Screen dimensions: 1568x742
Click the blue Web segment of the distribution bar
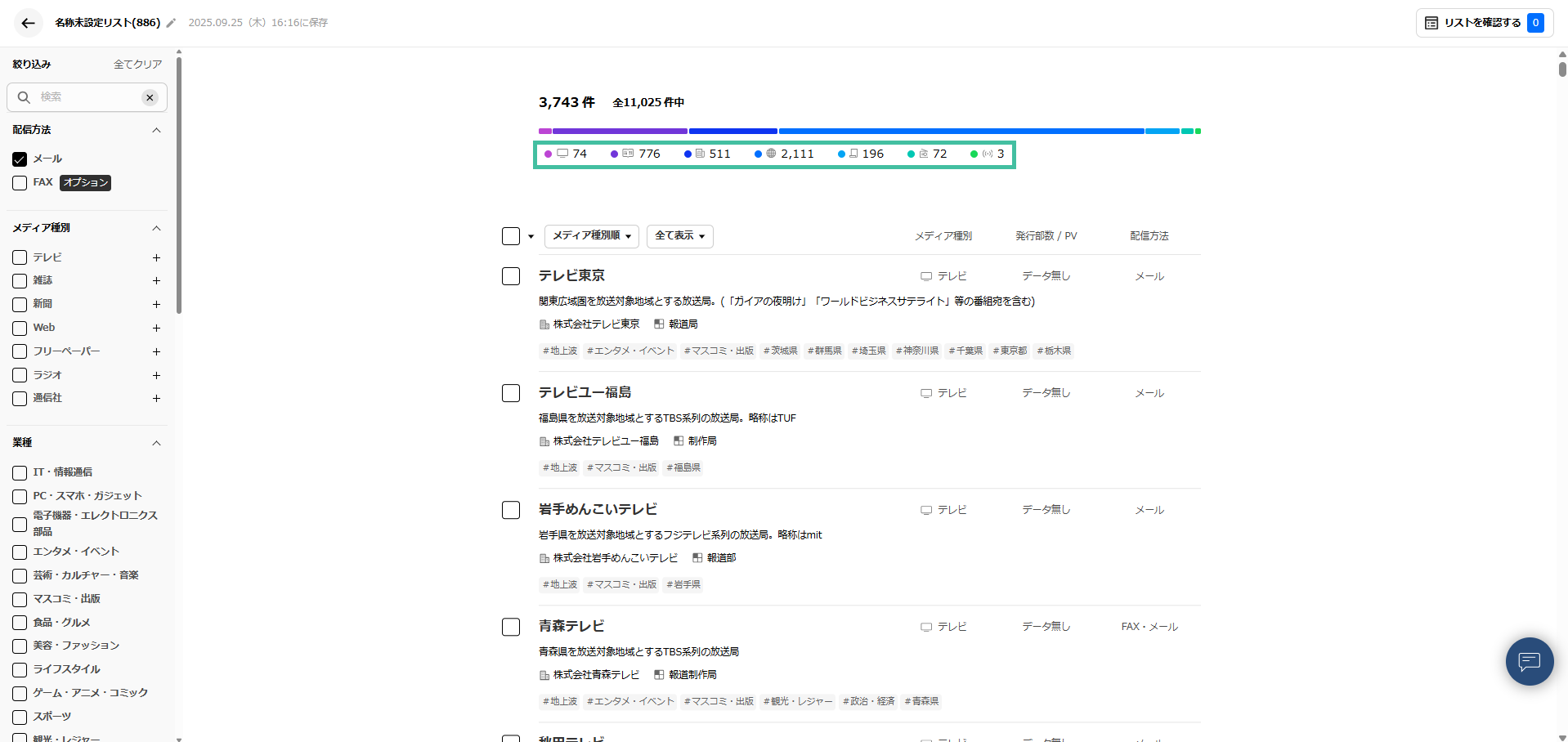[961, 131]
